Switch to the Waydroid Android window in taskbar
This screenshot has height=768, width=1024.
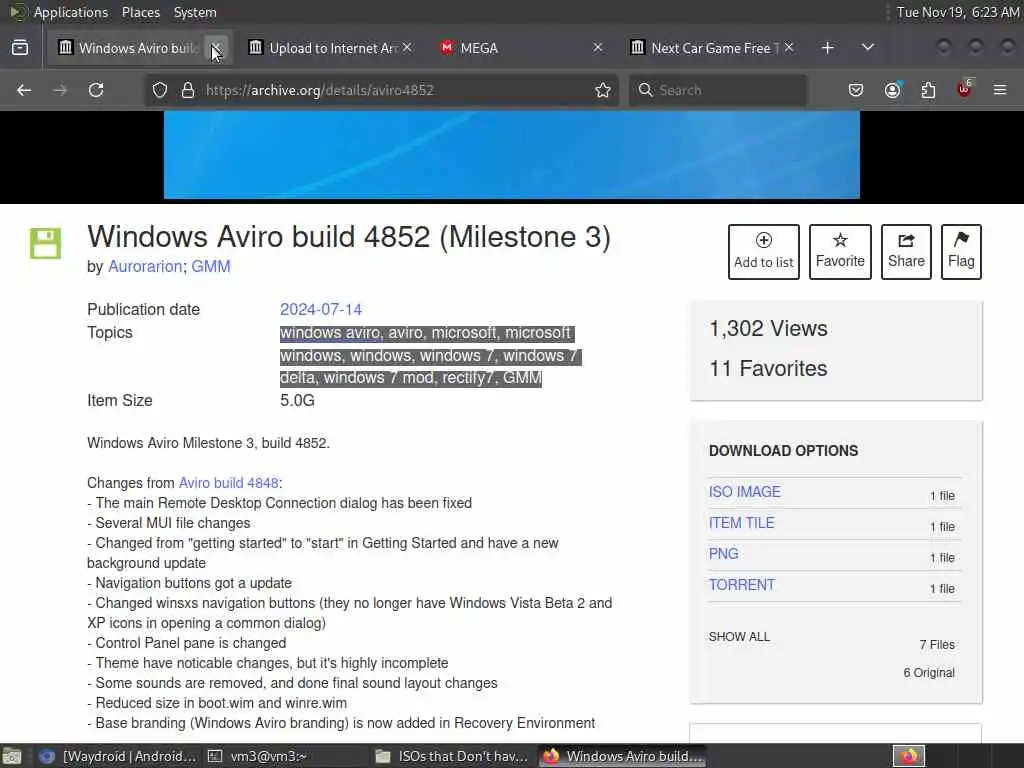tap(118, 756)
